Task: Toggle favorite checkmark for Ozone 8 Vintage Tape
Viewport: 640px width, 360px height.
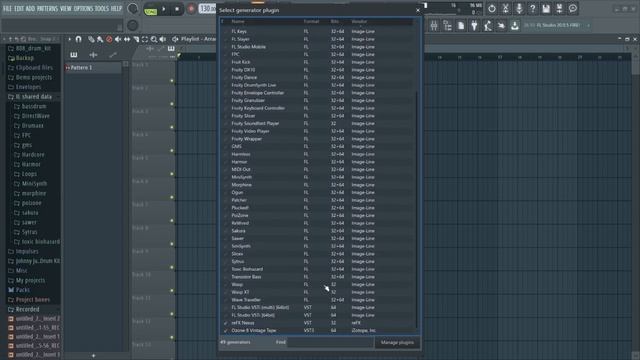Action: [x=225, y=331]
